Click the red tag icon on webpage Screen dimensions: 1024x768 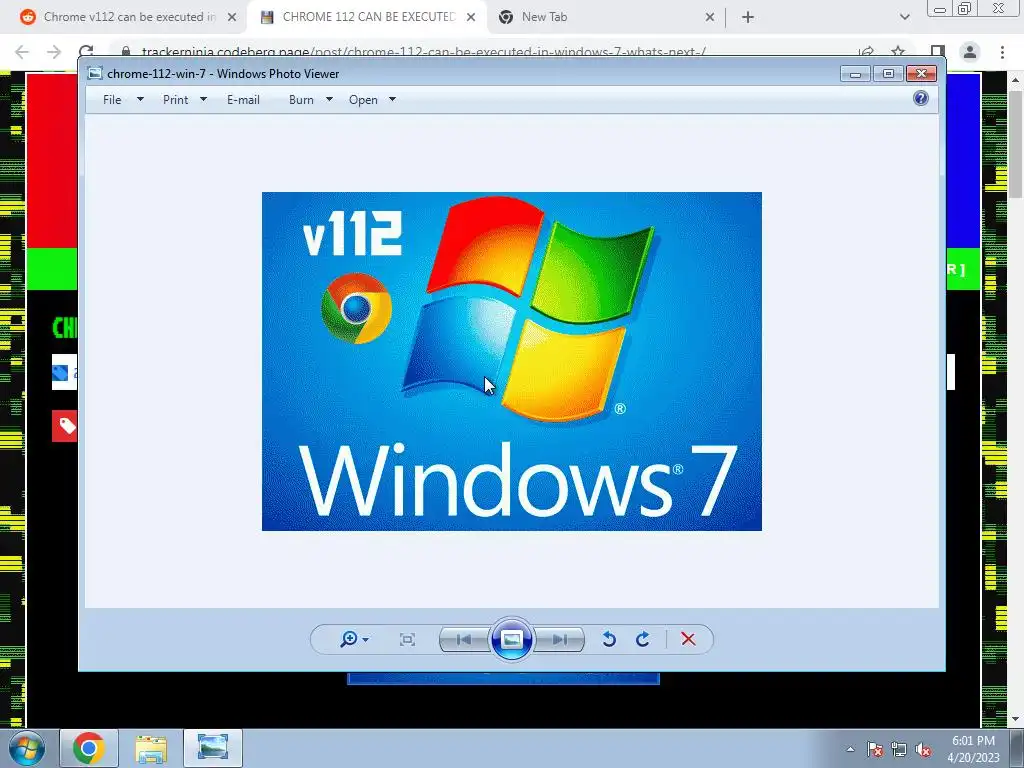(x=65, y=426)
